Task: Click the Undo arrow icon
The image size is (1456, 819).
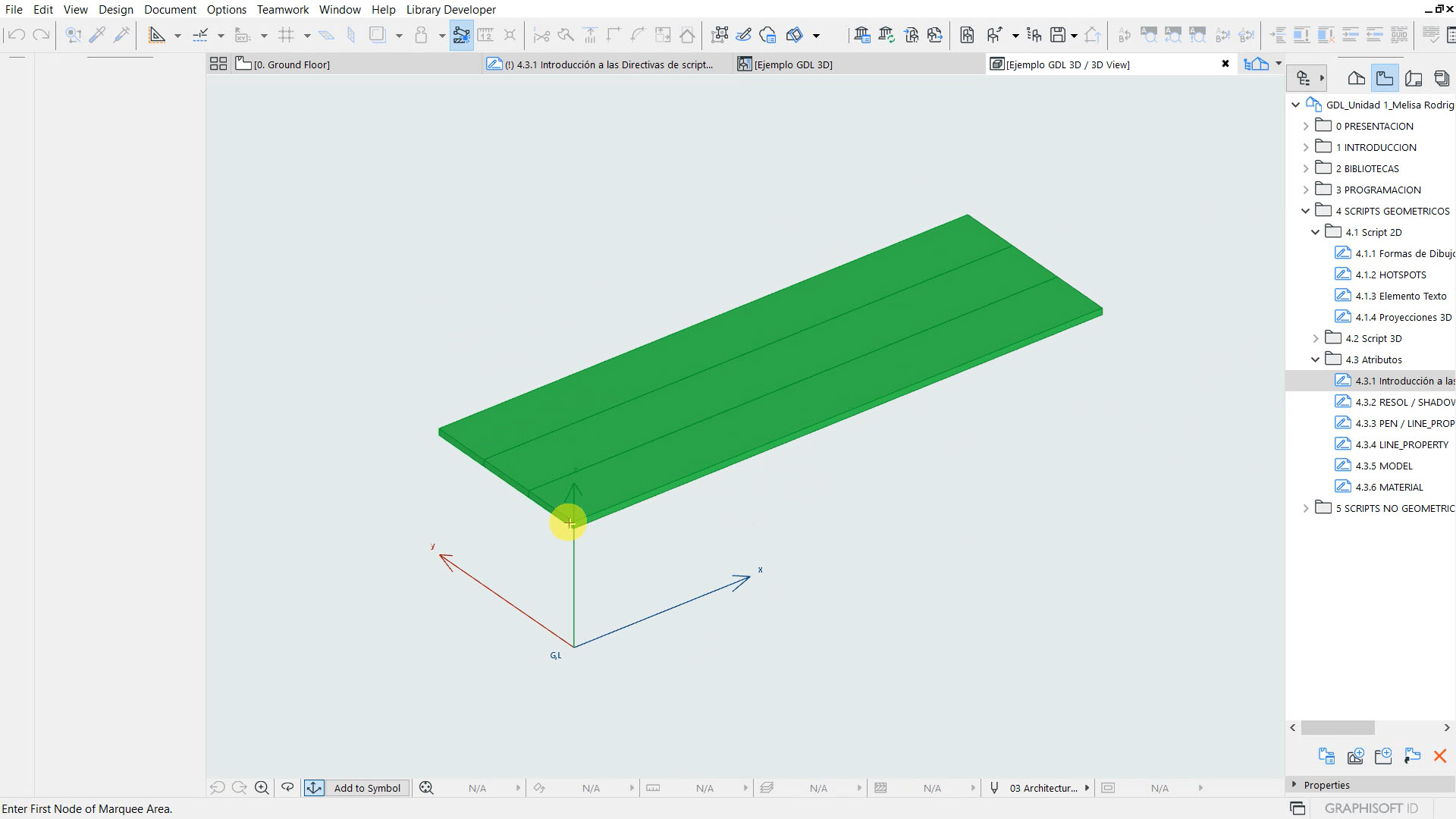Action: pos(17,35)
